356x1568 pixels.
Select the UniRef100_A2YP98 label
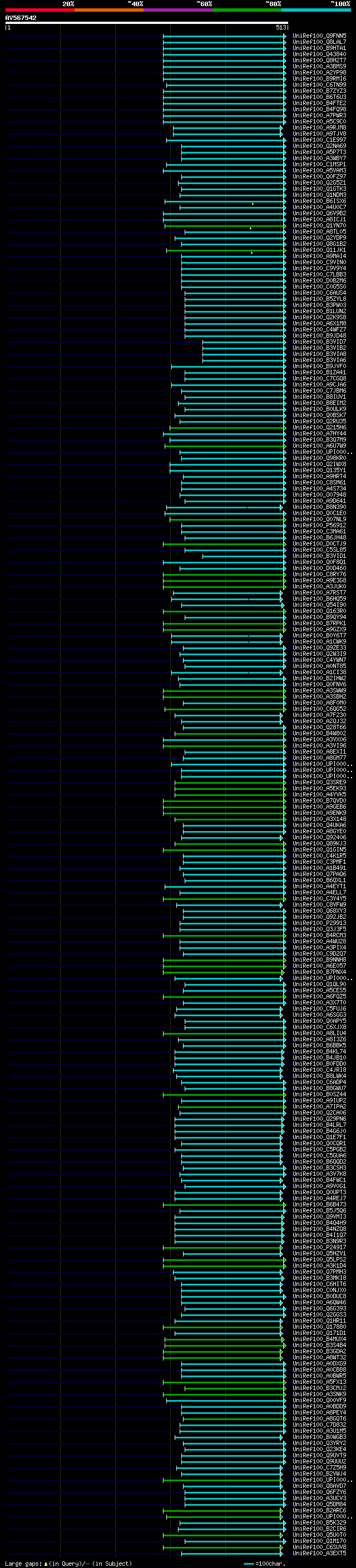click(319, 72)
